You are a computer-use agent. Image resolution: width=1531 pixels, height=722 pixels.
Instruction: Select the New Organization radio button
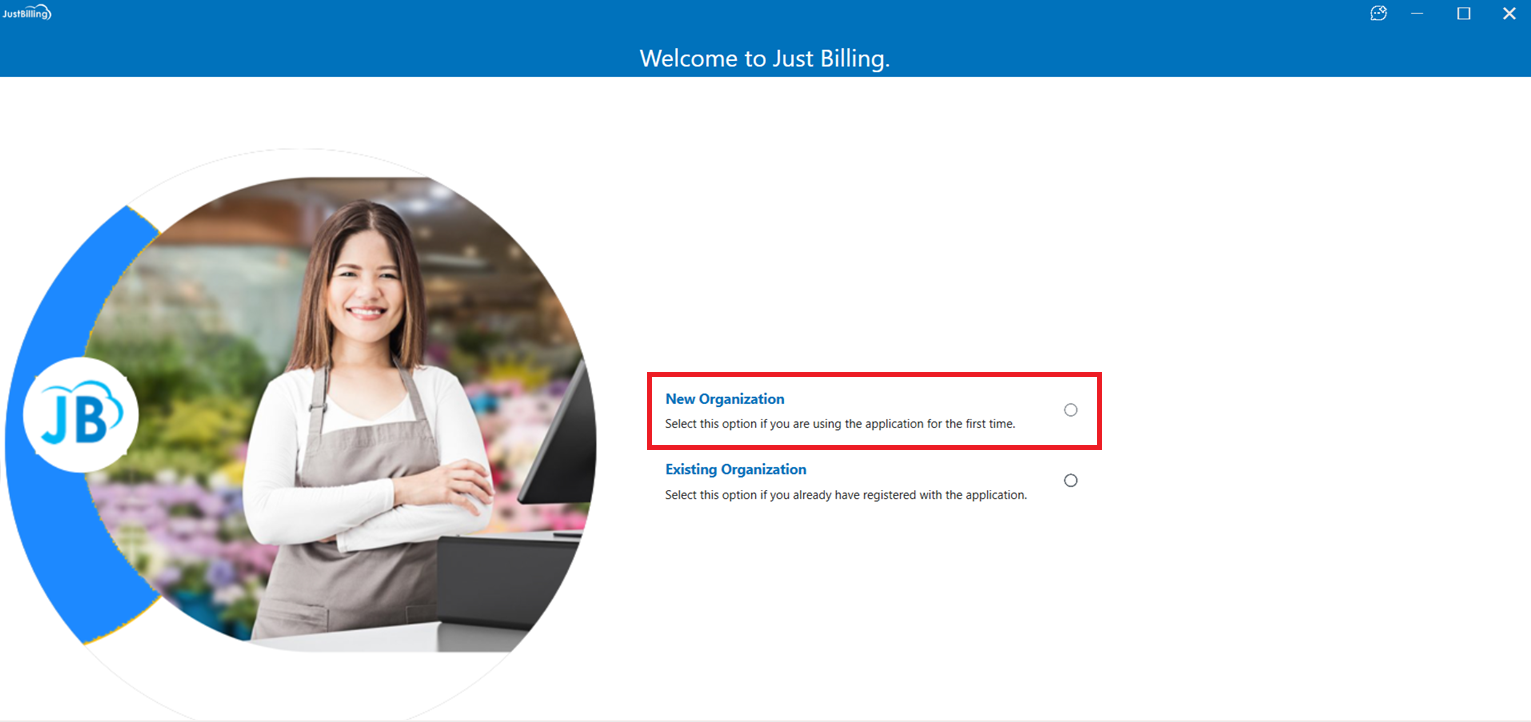point(1071,410)
